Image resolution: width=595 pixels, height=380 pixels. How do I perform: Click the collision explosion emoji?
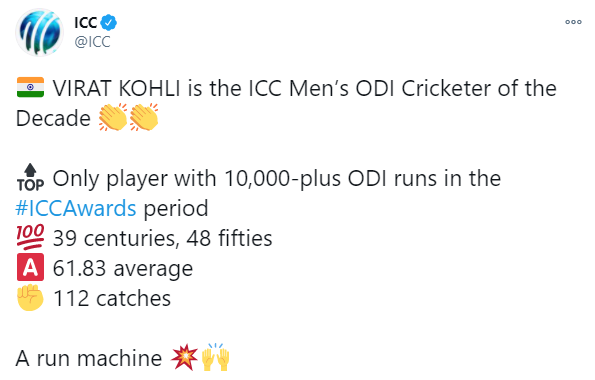tap(184, 357)
